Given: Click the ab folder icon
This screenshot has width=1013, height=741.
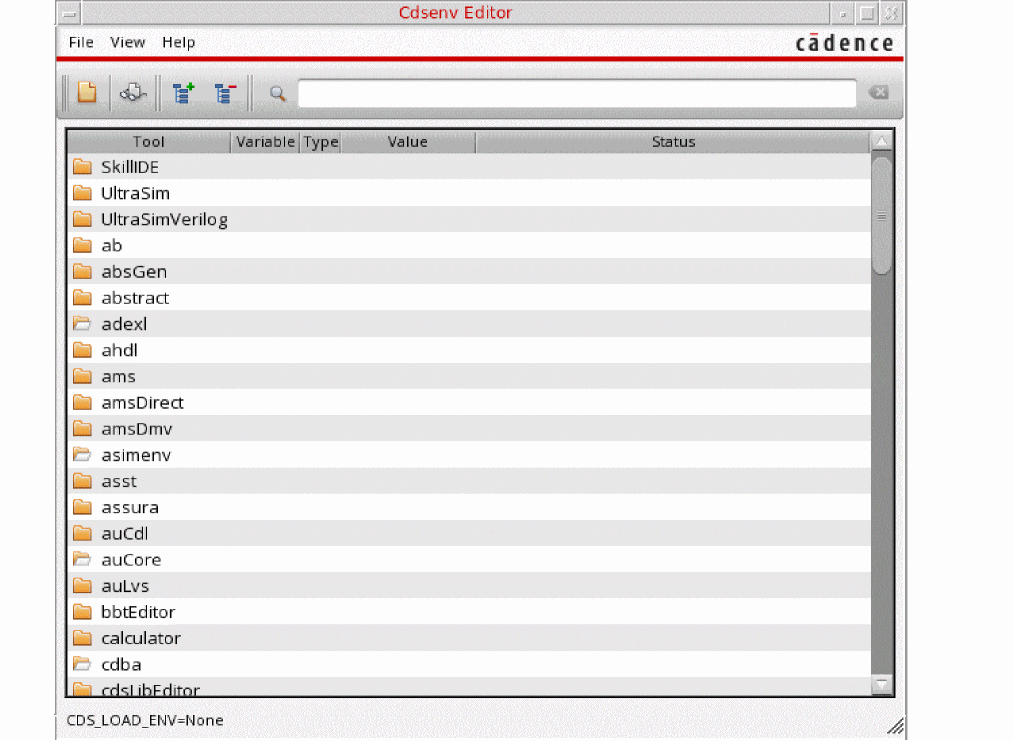Looking at the screenshot, I should [x=82, y=245].
